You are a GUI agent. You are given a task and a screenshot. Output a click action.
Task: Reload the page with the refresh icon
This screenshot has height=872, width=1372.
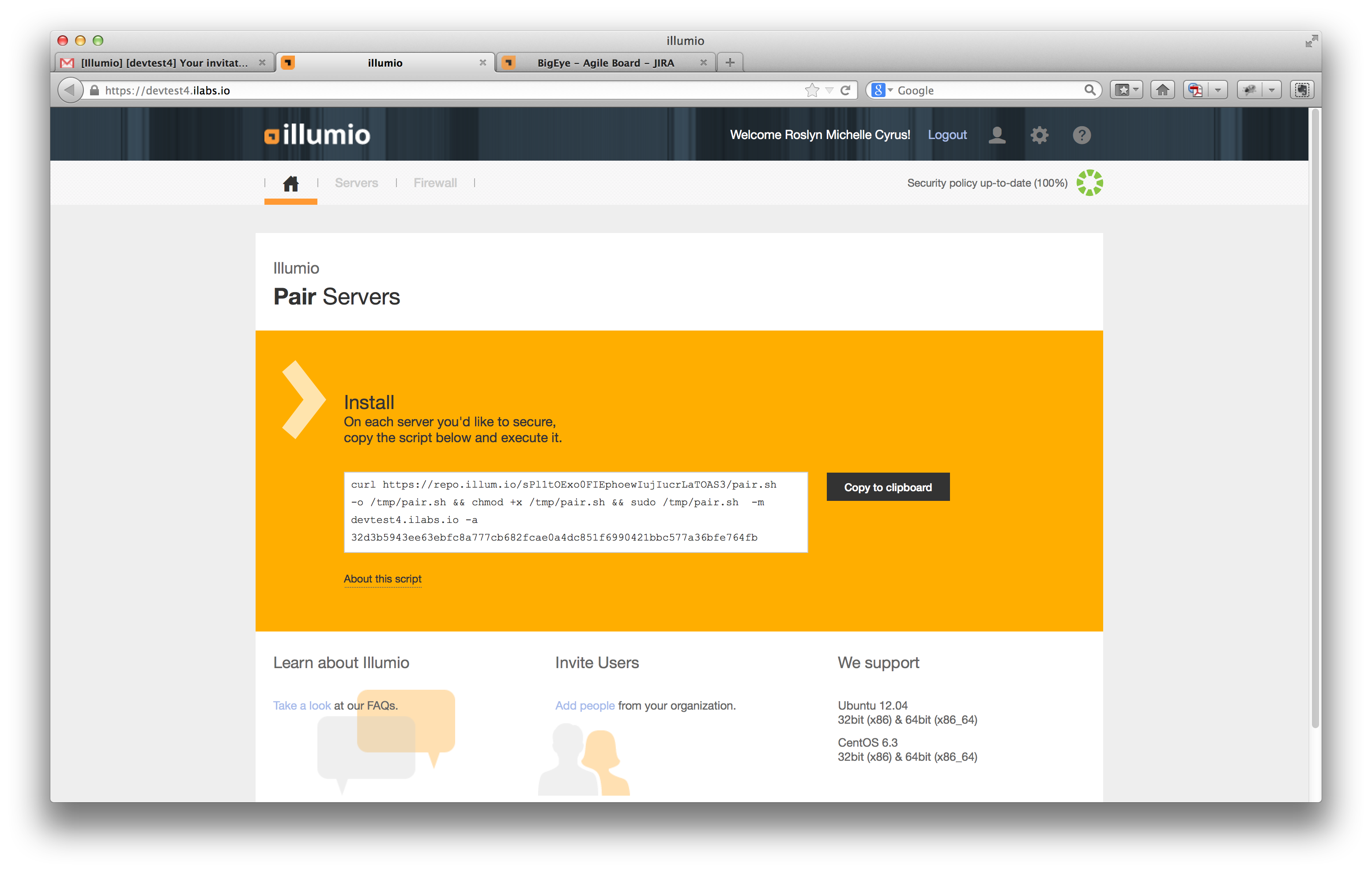845,90
